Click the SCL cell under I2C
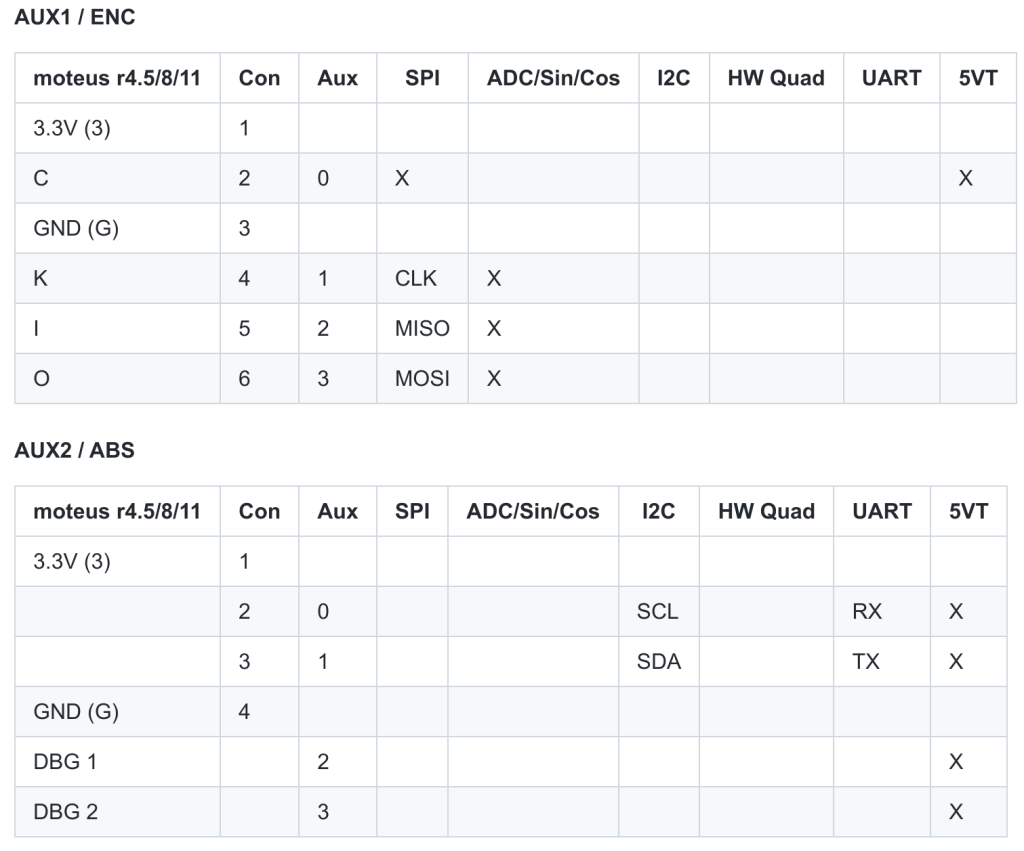 [x=657, y=611]
